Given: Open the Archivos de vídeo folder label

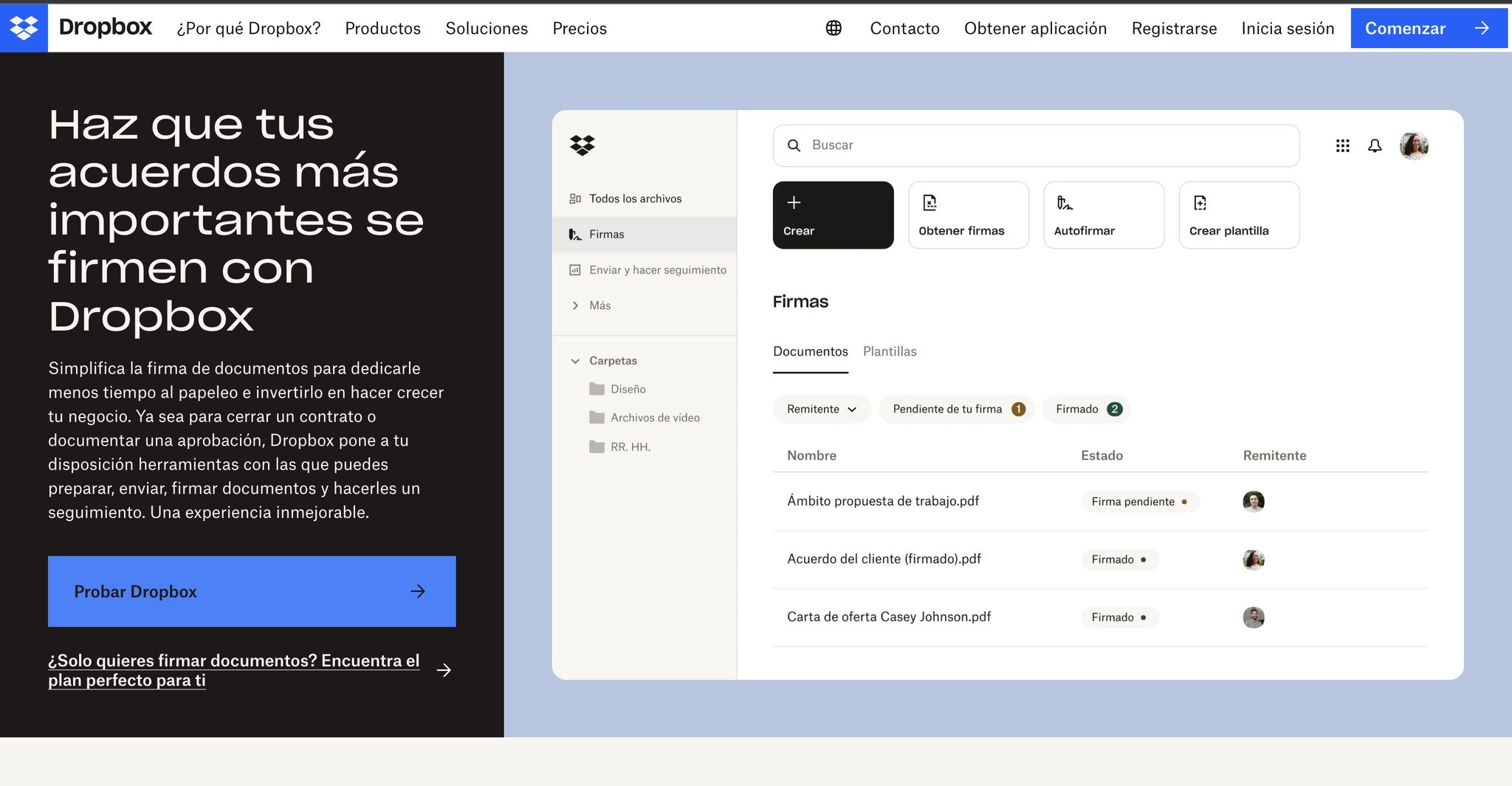Looking at the screenshot, I should click(655, 418).
